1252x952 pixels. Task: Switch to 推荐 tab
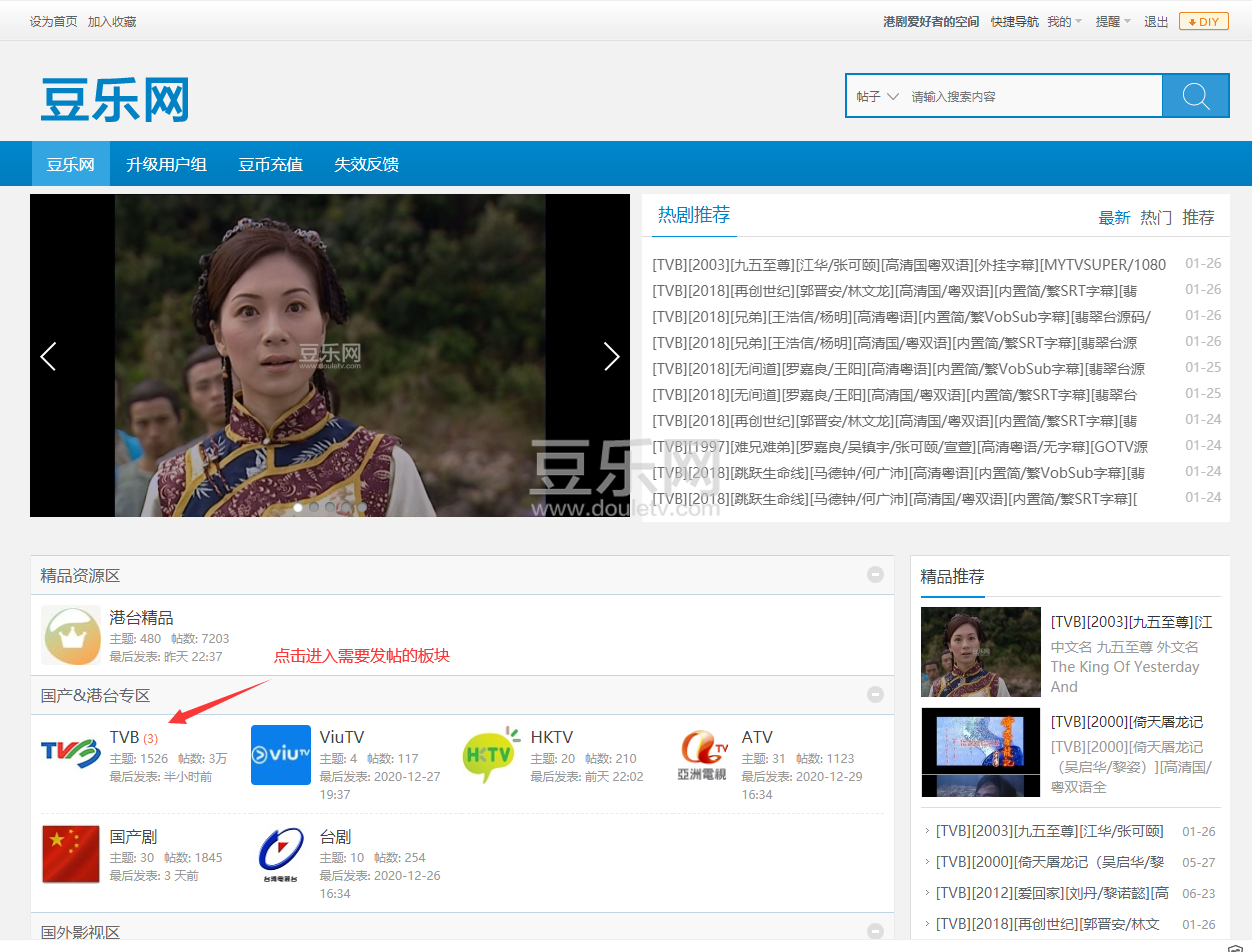point(1198,217)
